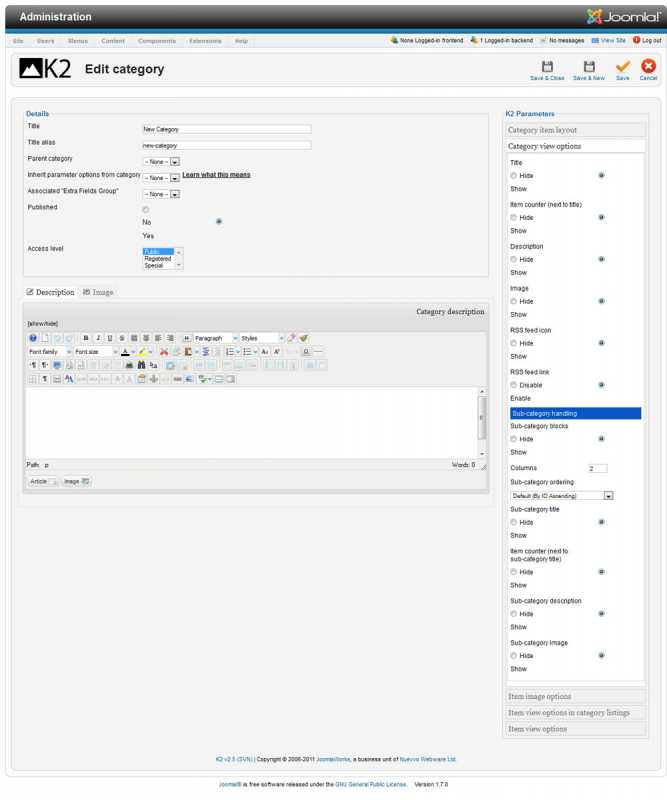Screen dimensions: 667x800
Task: Open the Styles dropdown in editor
Action: 262,338
